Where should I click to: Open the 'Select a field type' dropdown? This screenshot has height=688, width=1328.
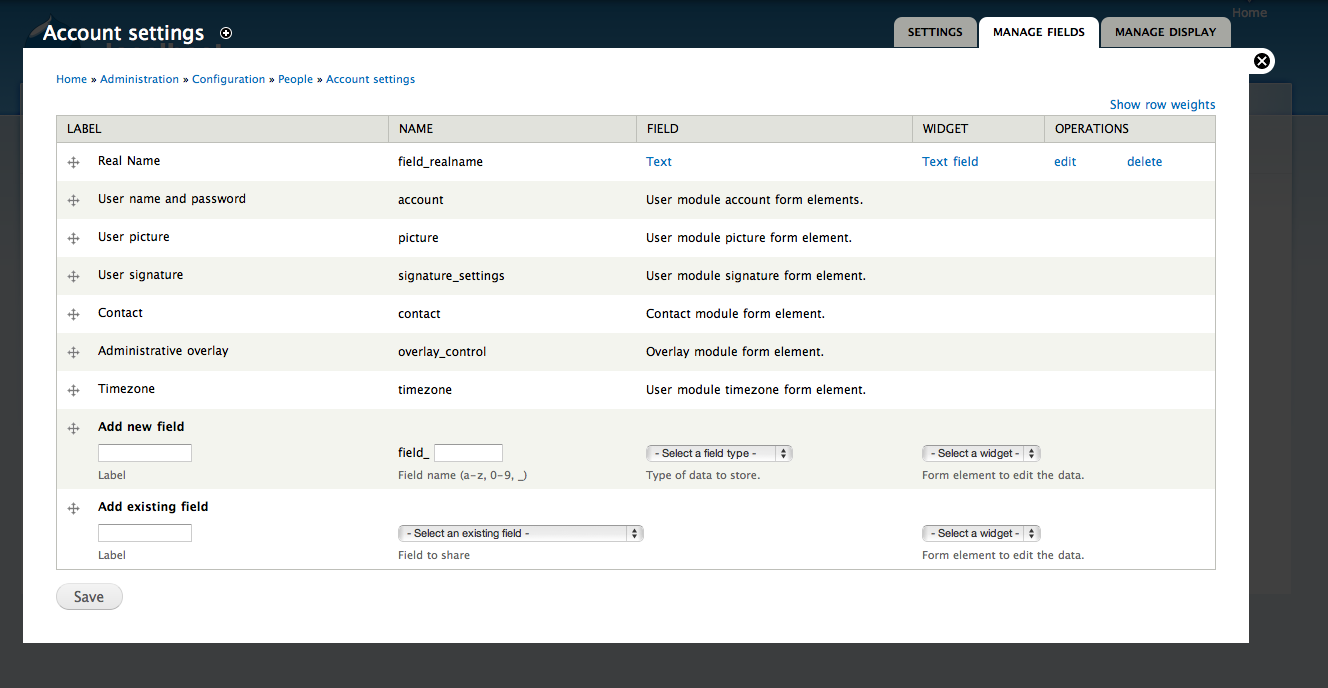[x=718, y=453]
